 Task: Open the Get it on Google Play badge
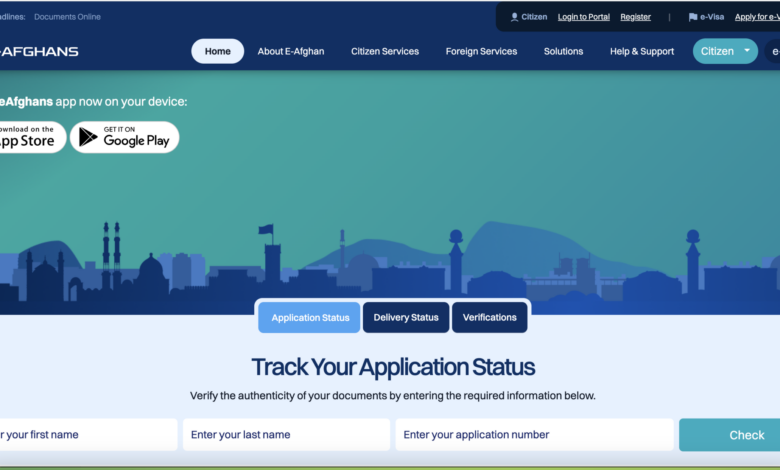coord(125,137)
